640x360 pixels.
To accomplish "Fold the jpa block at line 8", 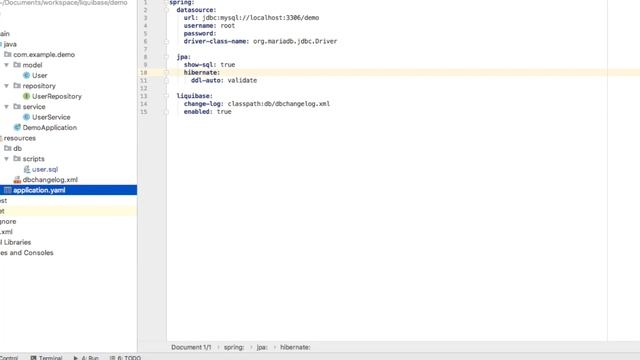I will pyautogui.click(x=167, y=57).
